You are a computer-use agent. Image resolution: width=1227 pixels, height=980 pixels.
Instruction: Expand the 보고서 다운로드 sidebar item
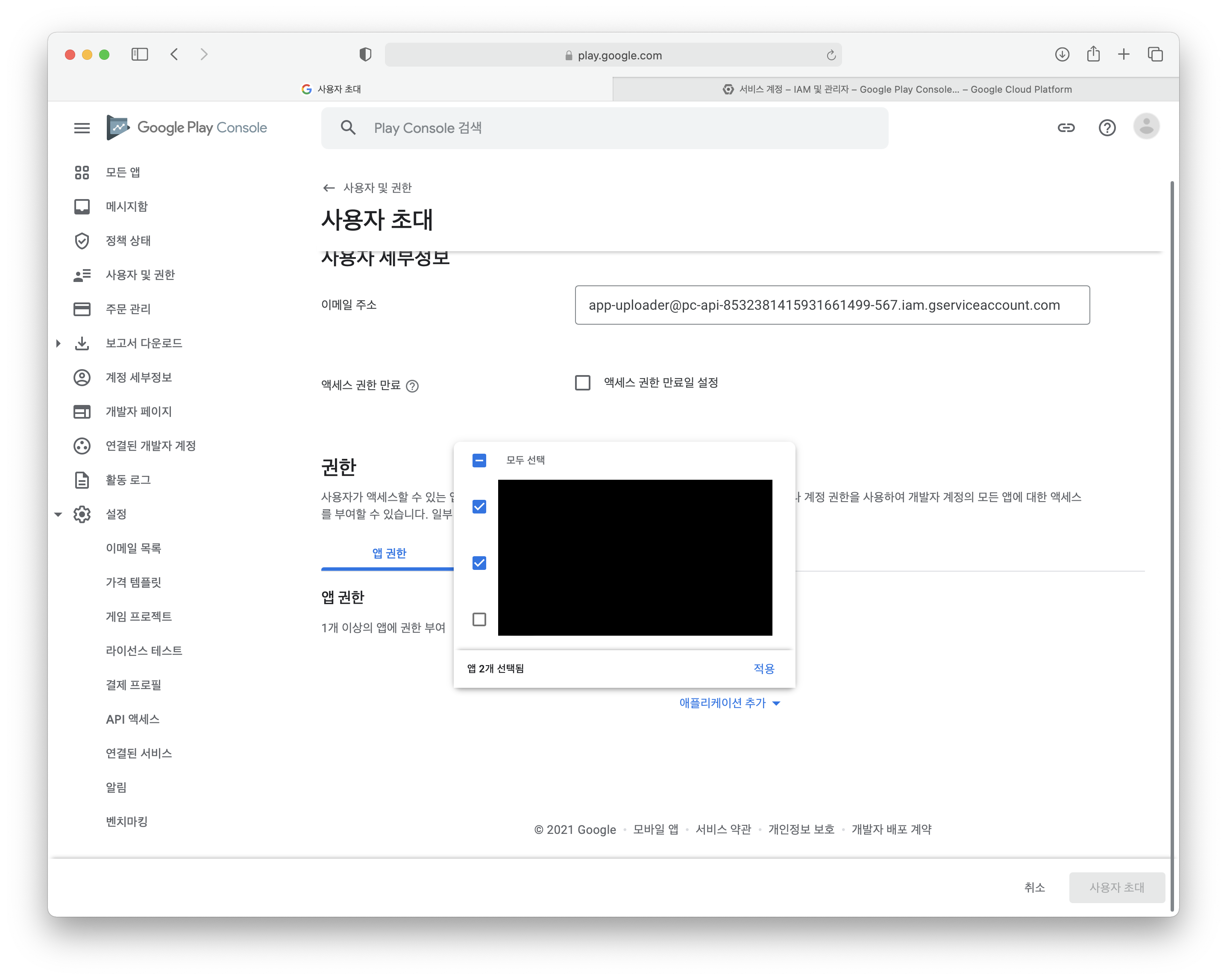click(x=58, y=343)
